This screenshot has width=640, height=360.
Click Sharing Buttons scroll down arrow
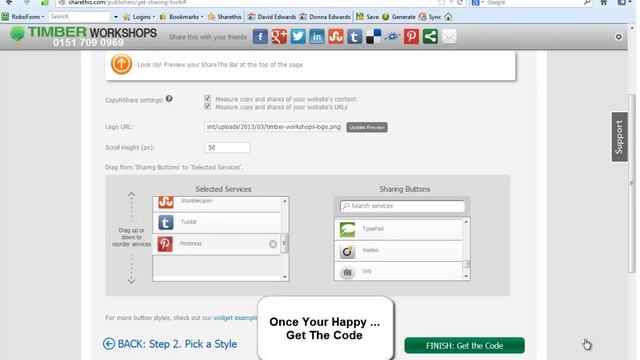coord(466,276)
